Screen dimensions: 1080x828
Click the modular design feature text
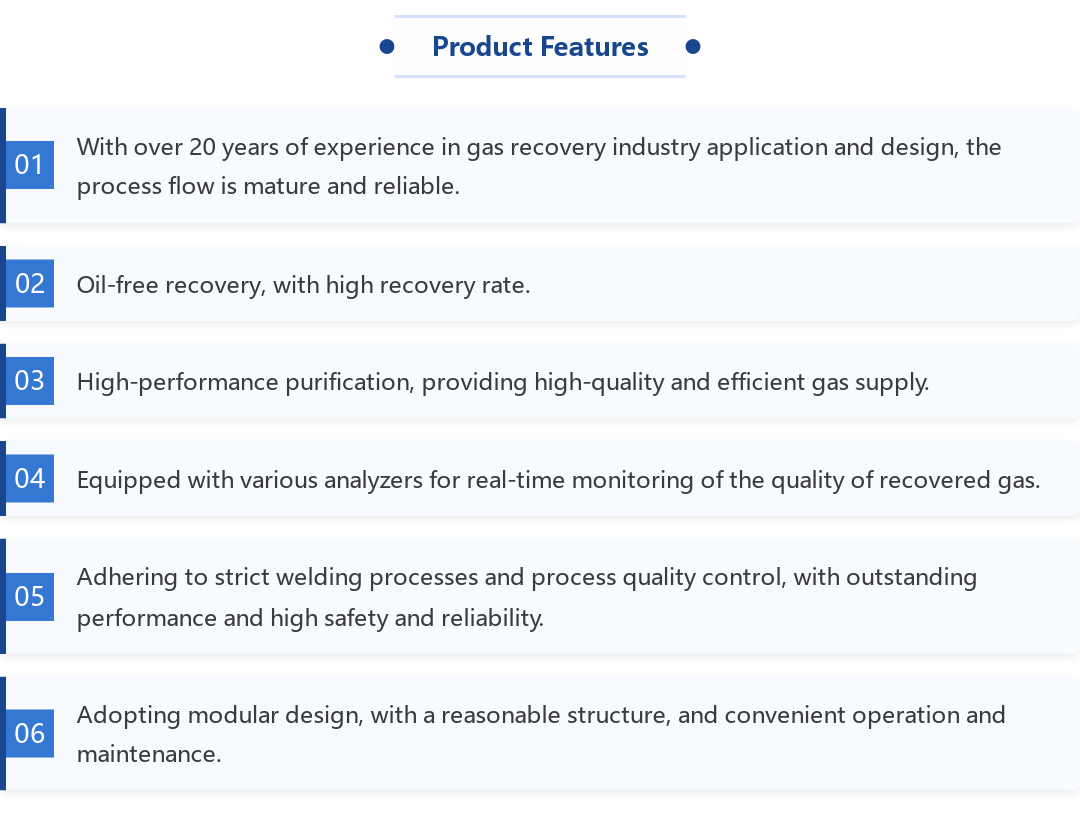pos(541,734)
